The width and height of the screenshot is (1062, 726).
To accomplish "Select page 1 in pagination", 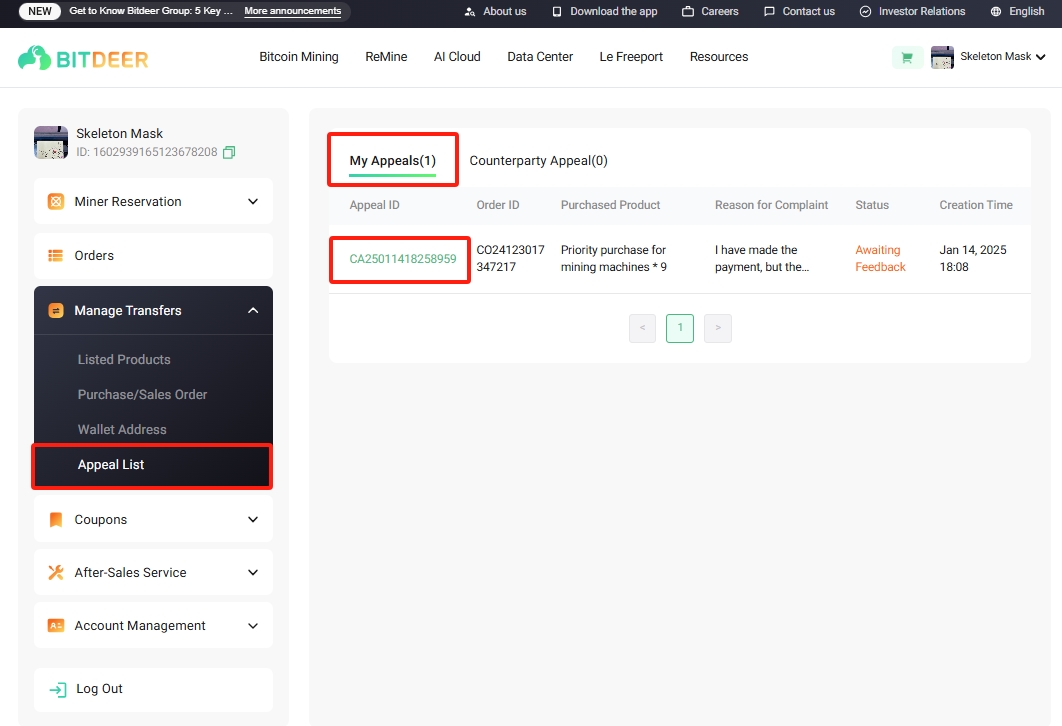I will (x=680, y=328).
